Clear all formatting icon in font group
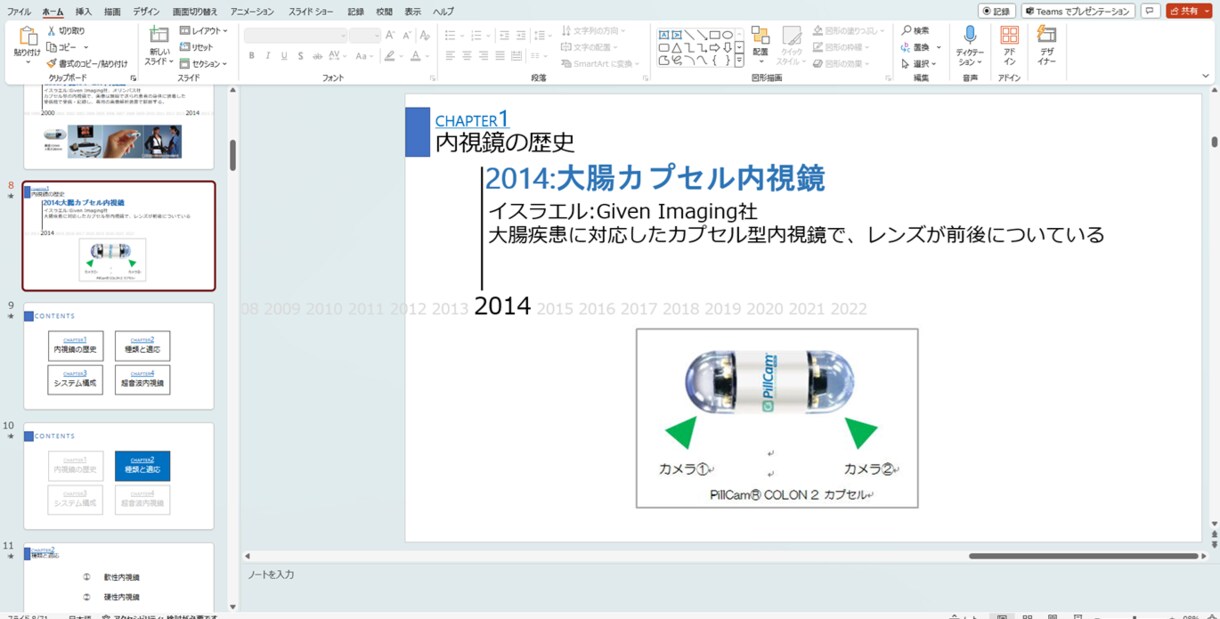This screenshot has height=619, width=1220. click(x=425, y=35)
